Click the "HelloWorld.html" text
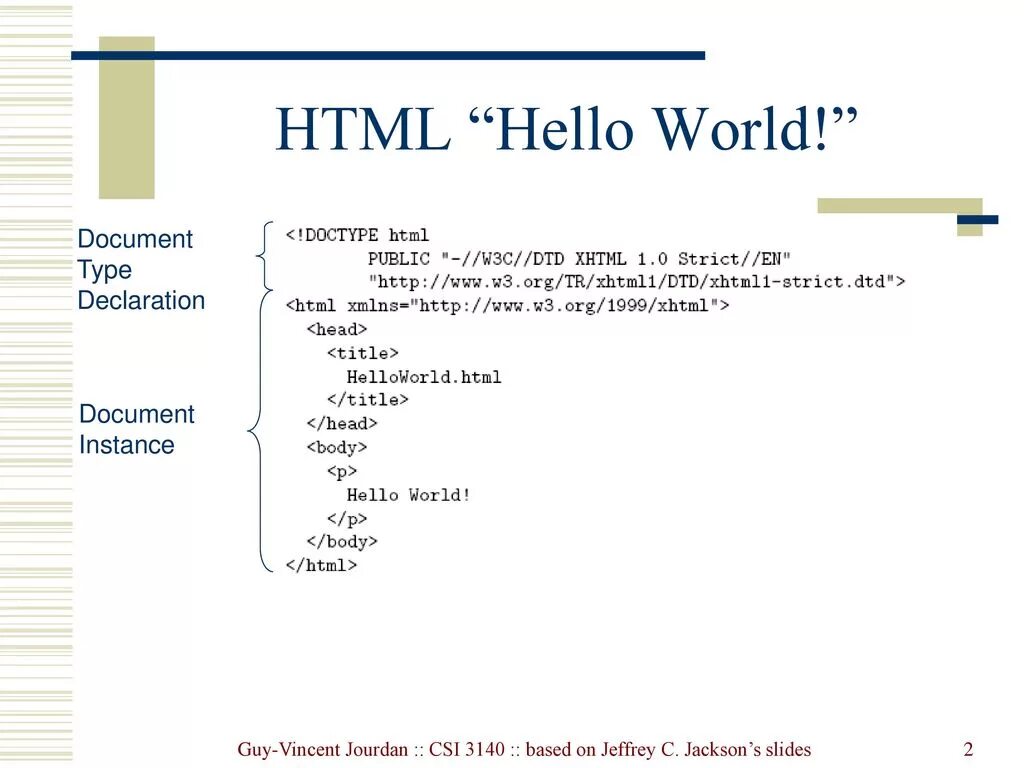Viewport: 1024px width, 768px height. (424, 377)
